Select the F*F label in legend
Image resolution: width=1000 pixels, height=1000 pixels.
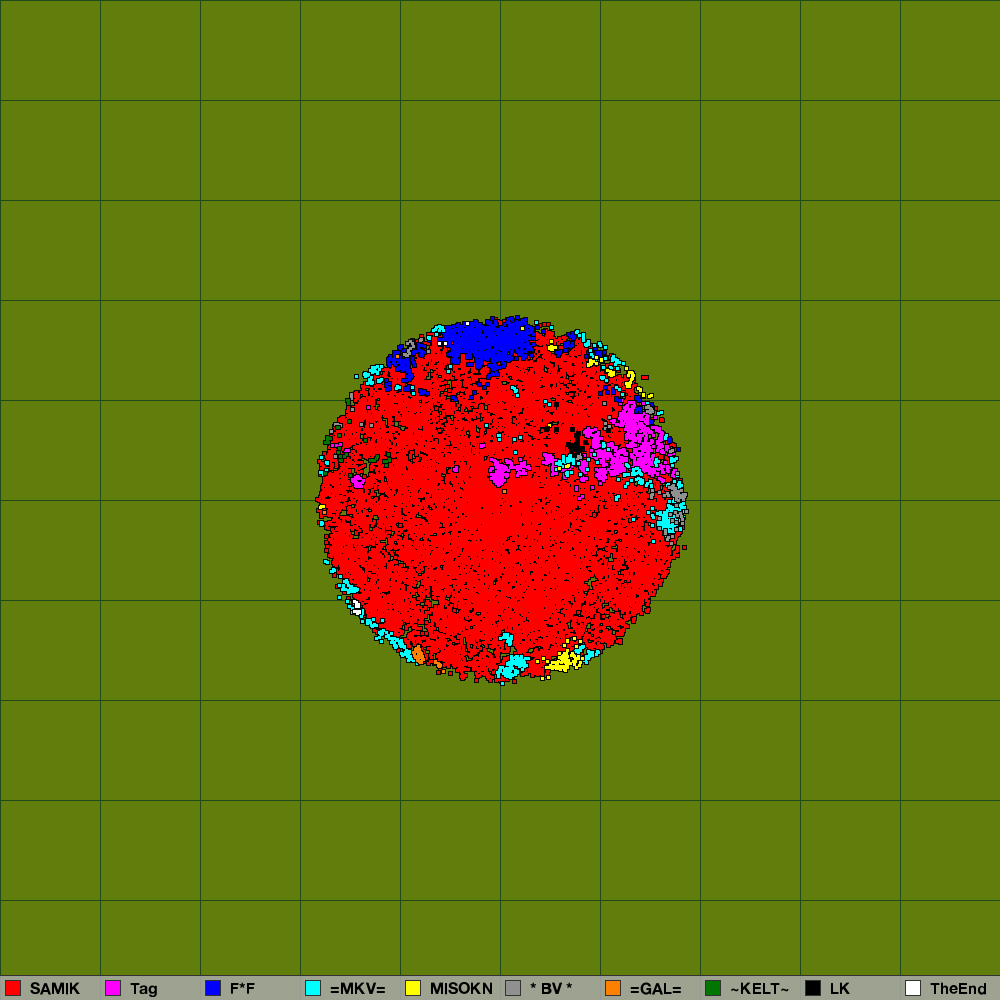tap(242, 989)
